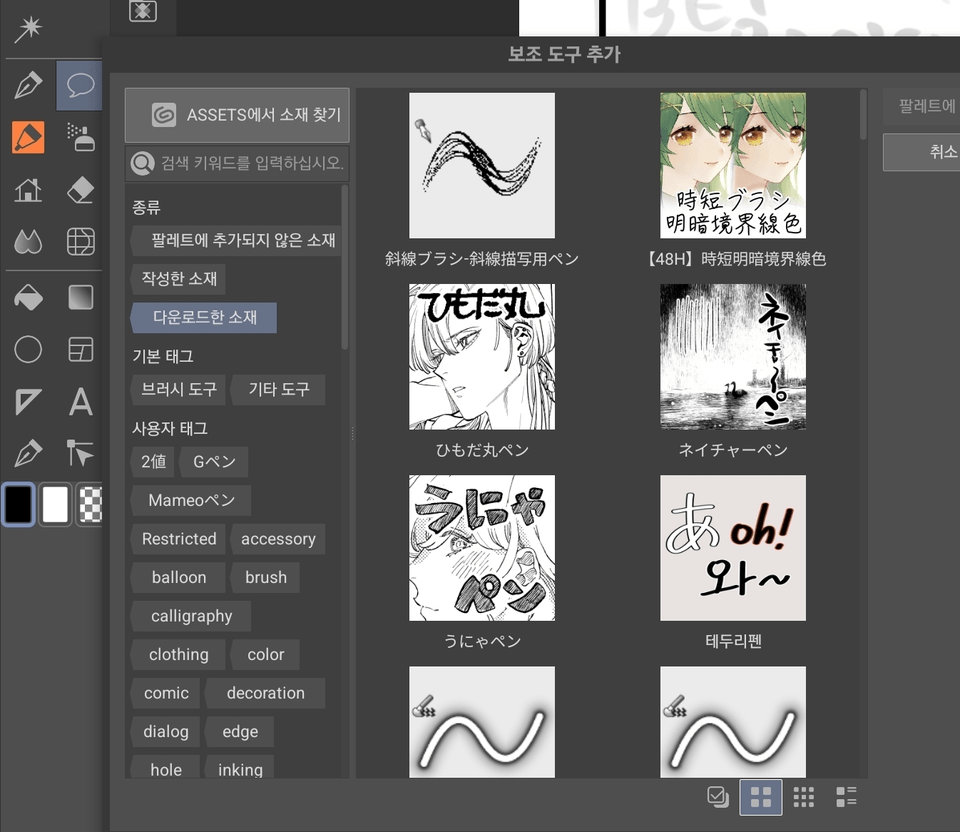The height and width of the screenshot is (832, 960).
Task: Click the canvas tab icon at top
Action: point(143,10)
